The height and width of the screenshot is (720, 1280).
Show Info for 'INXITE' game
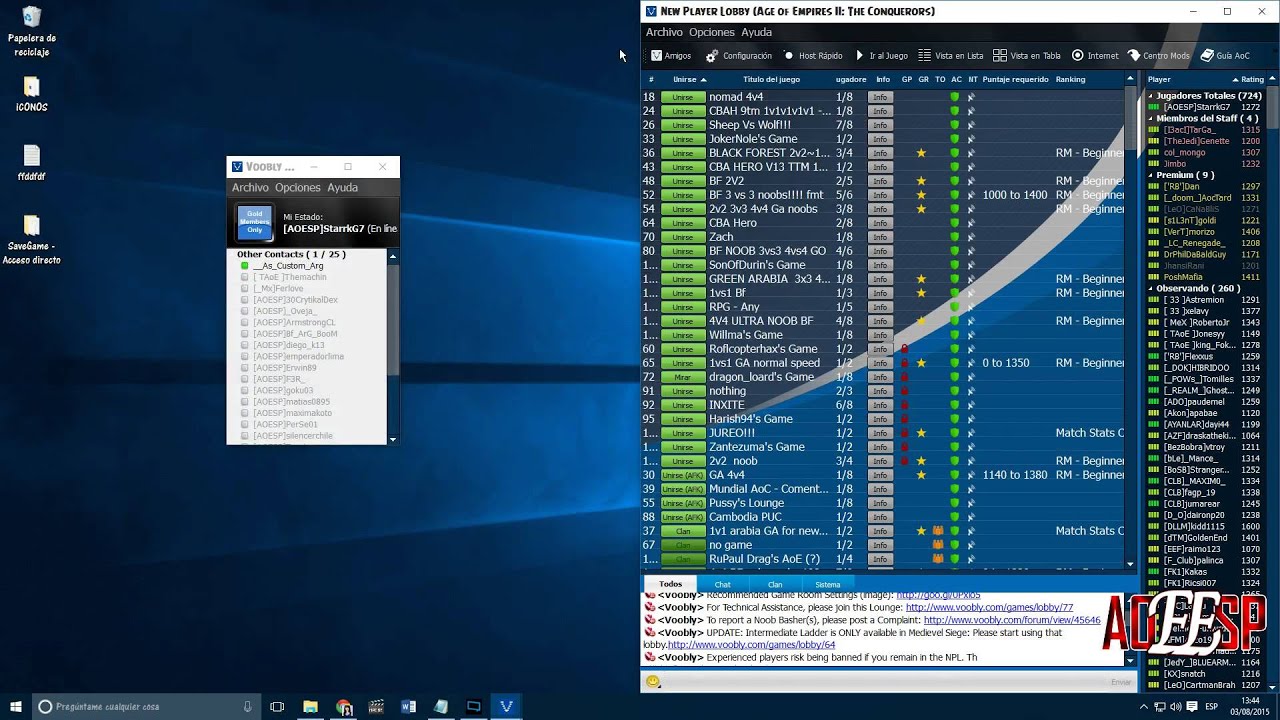tap(880, 405)
